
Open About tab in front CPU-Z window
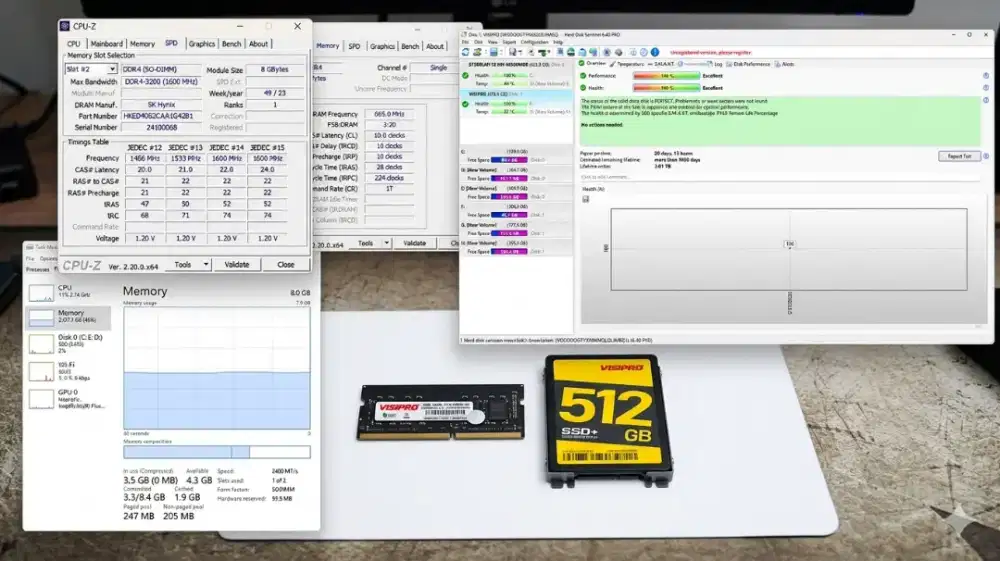(x=258, y=44)
